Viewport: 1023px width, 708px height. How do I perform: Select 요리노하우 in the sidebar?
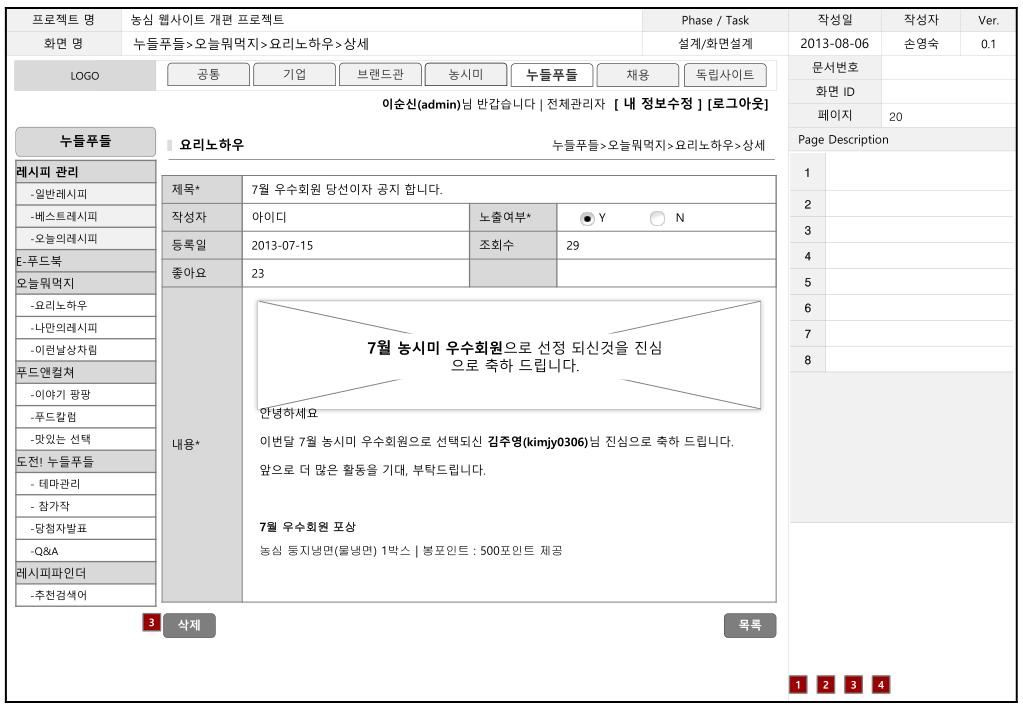[x=85, y=305]
